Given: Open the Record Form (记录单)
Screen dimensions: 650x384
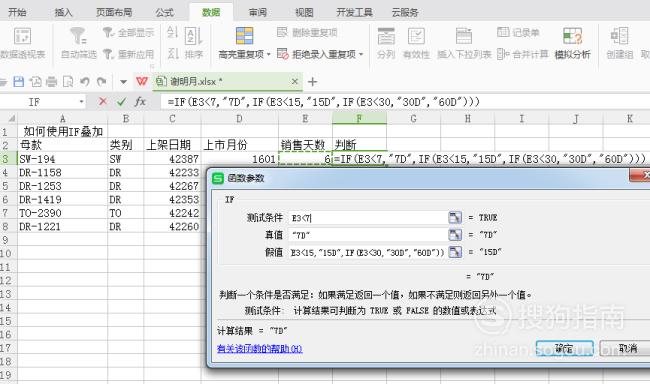Looking at the screenshot, I should (518, 32).
